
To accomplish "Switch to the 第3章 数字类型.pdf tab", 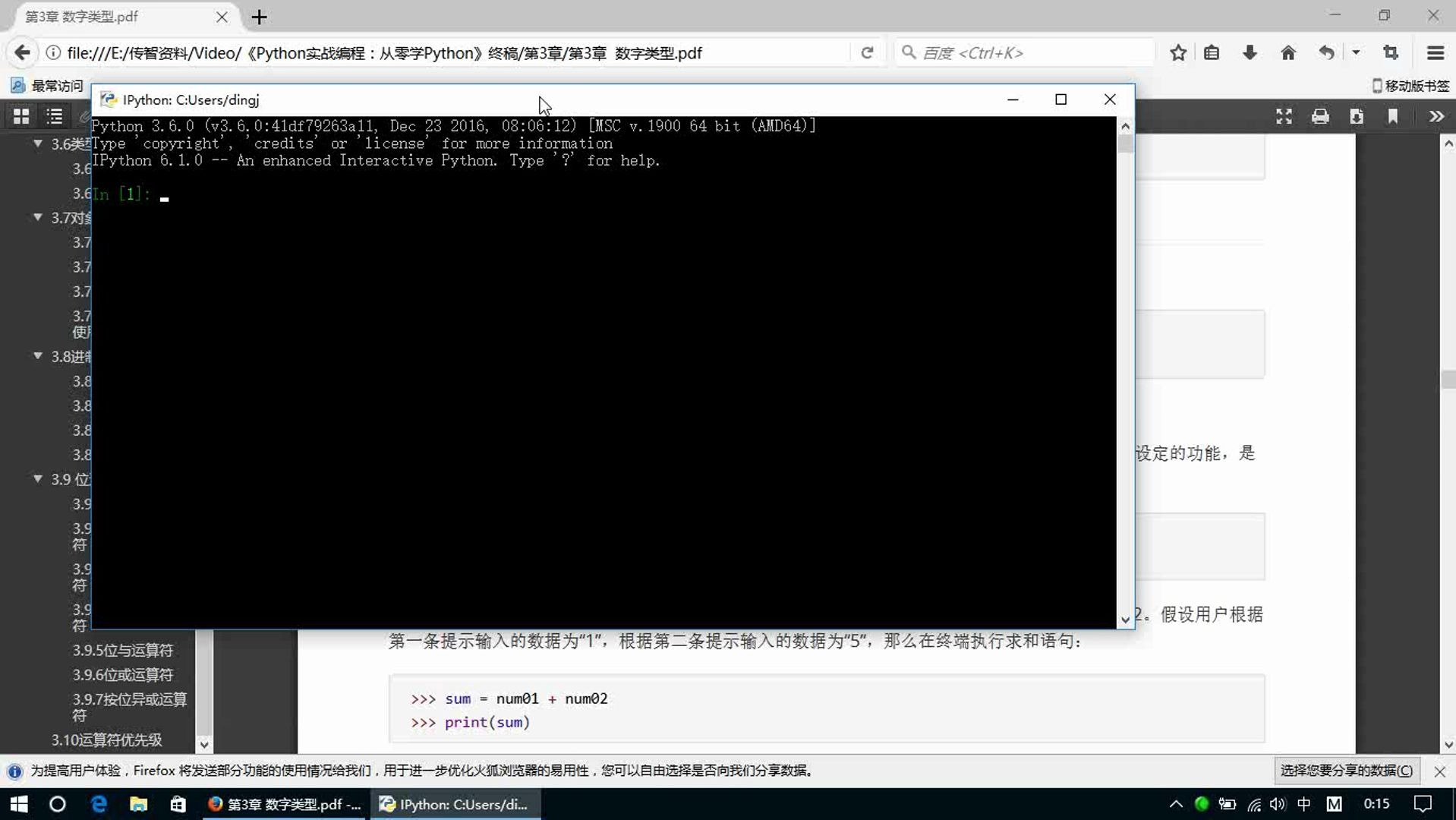I will (x=84, y=16).
